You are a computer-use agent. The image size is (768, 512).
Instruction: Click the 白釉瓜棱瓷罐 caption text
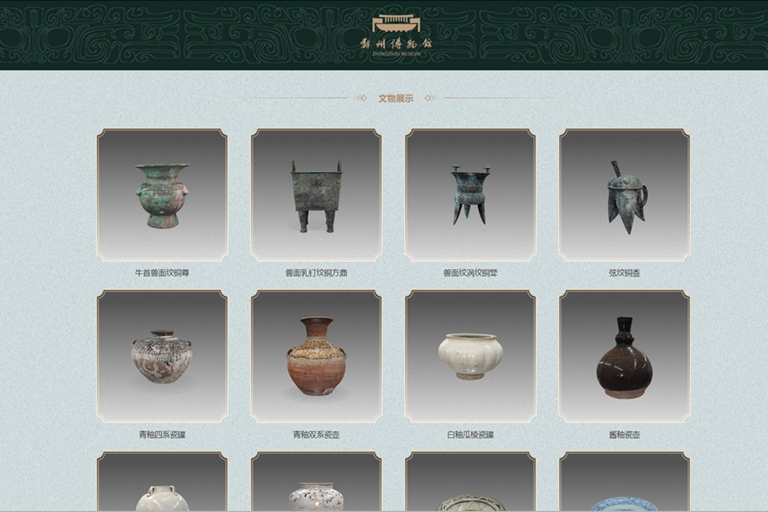tap(470, 435)
